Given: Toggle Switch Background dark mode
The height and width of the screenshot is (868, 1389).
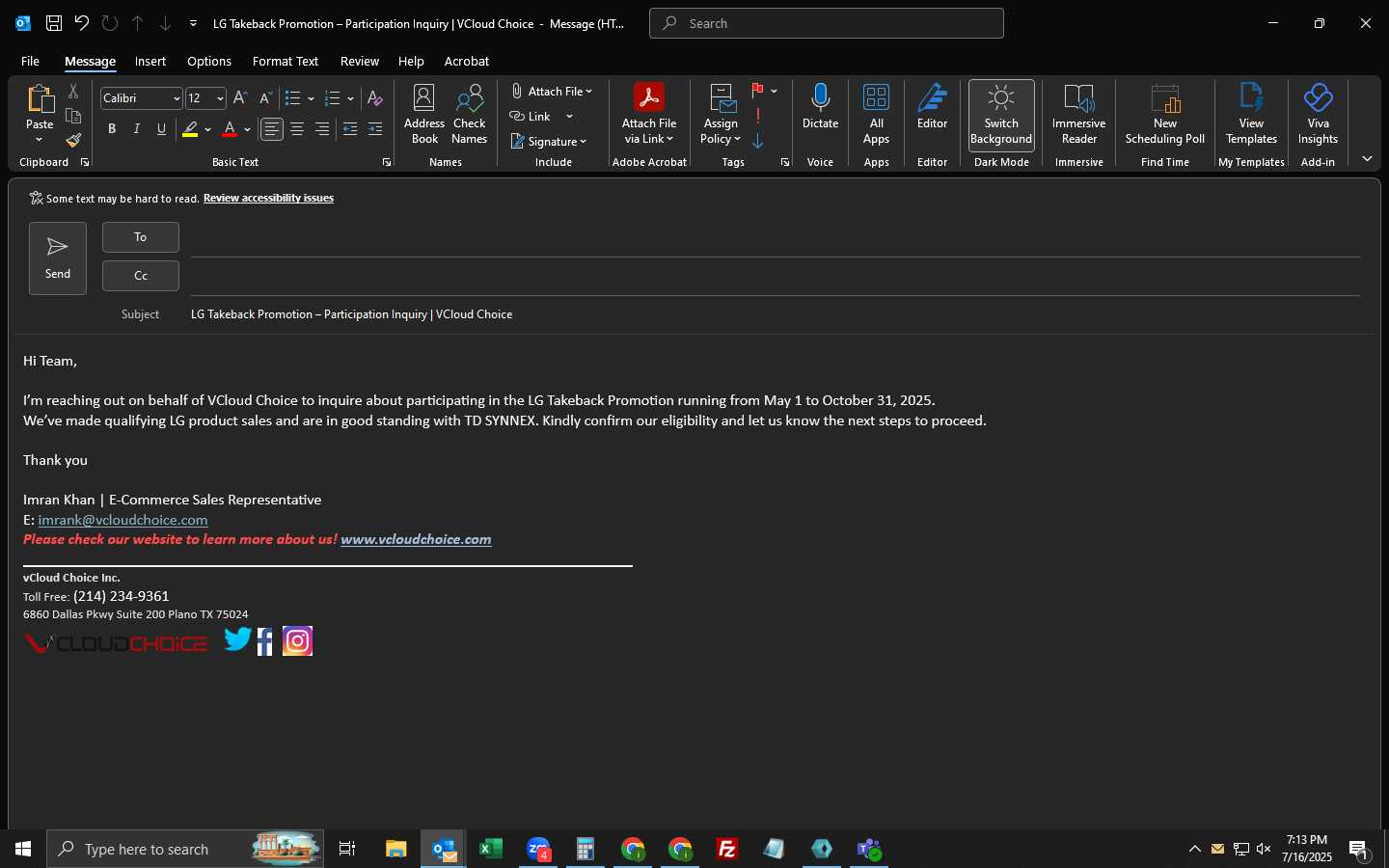Looking at the screenshot, I should coord(1001,115).
